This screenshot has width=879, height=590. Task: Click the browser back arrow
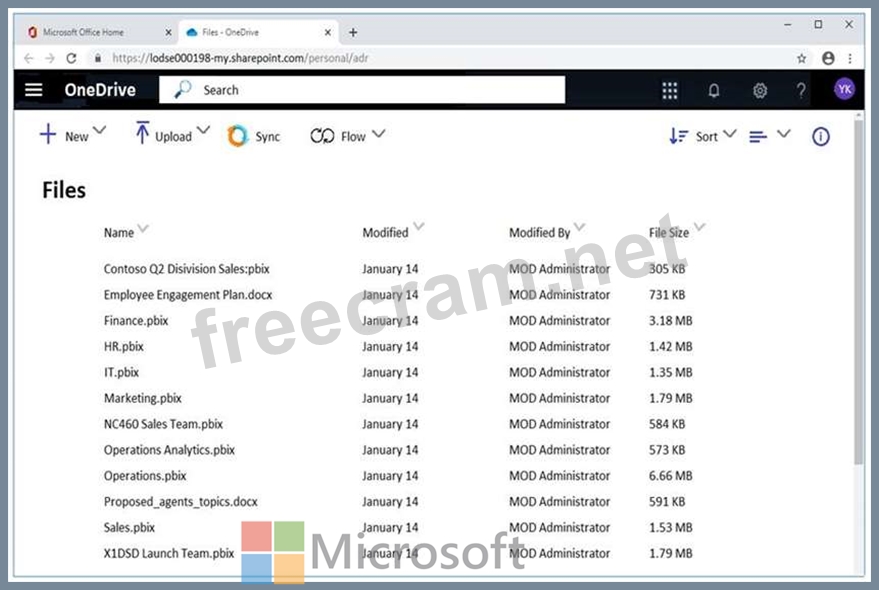[29, 58]
